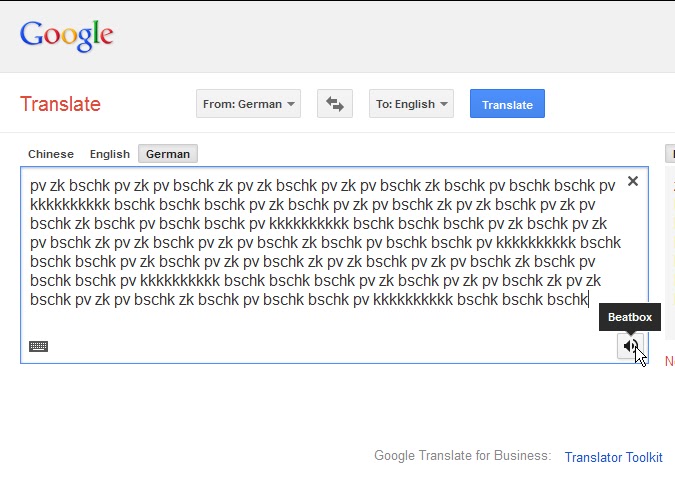Select Chinese as the source language

(x=51, y=154)
